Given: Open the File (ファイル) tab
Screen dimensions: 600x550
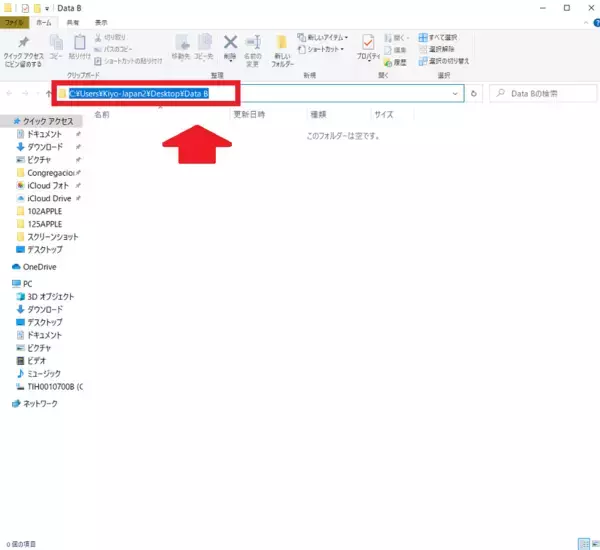Looking at the screenshot, I should (x=16, y=21).
